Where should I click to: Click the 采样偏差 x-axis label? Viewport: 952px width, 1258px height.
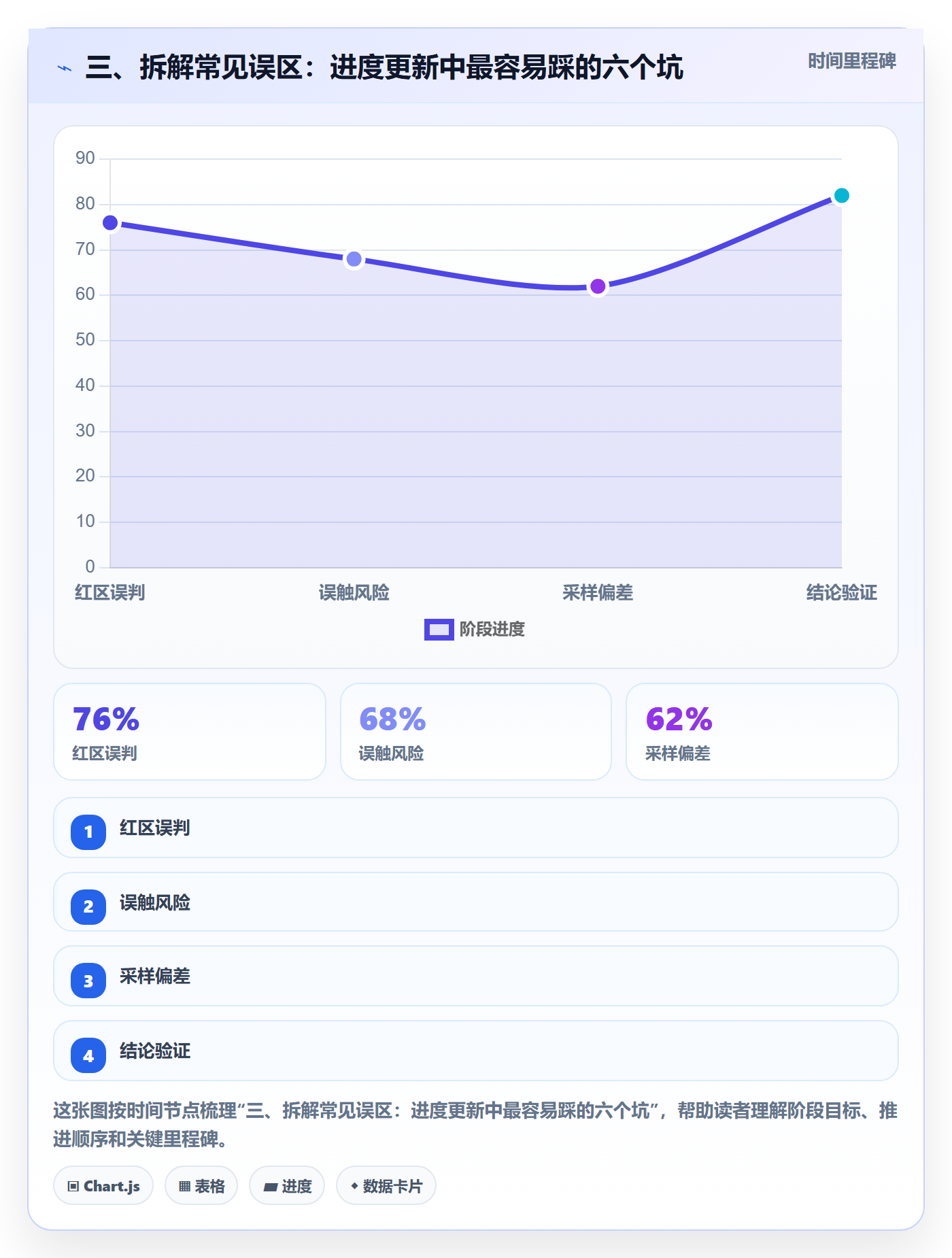[x=598, y=593]
